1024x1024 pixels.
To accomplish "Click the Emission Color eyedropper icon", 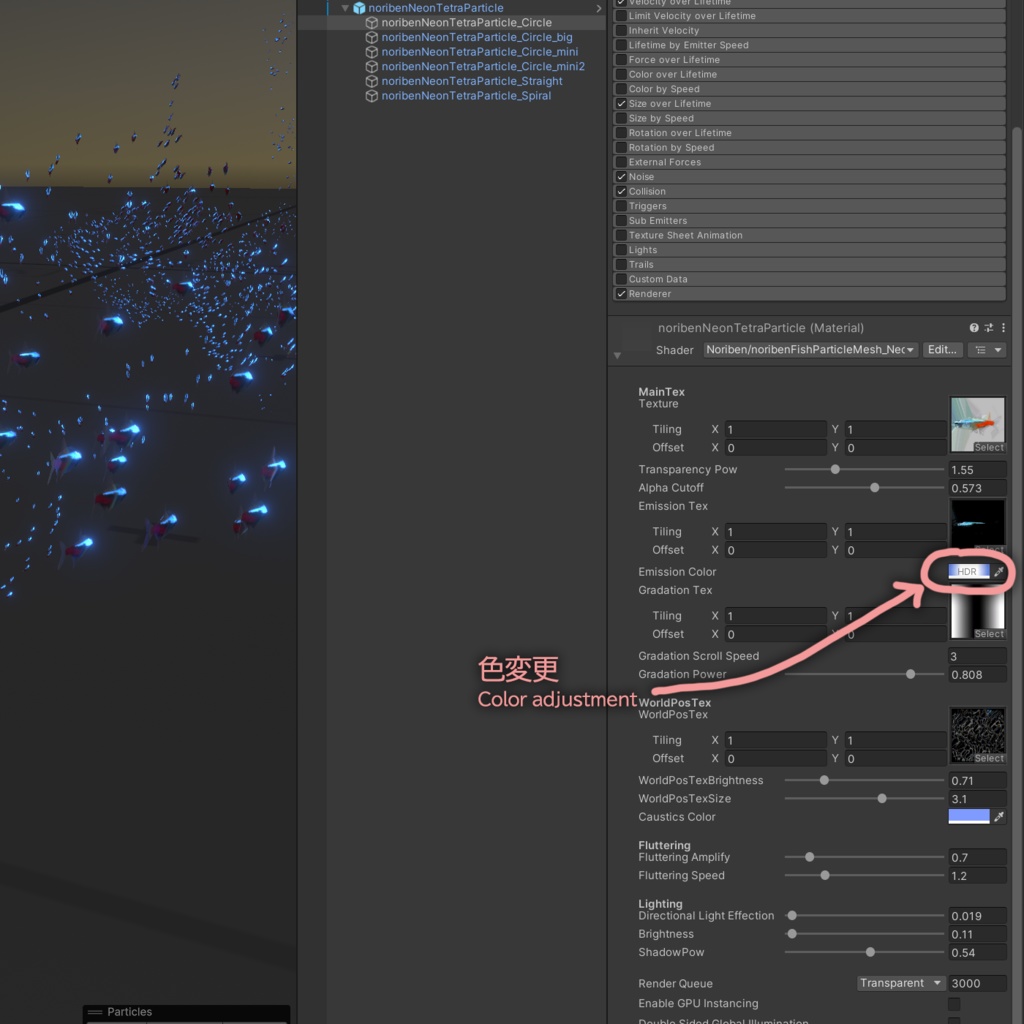I will [999, 571].
